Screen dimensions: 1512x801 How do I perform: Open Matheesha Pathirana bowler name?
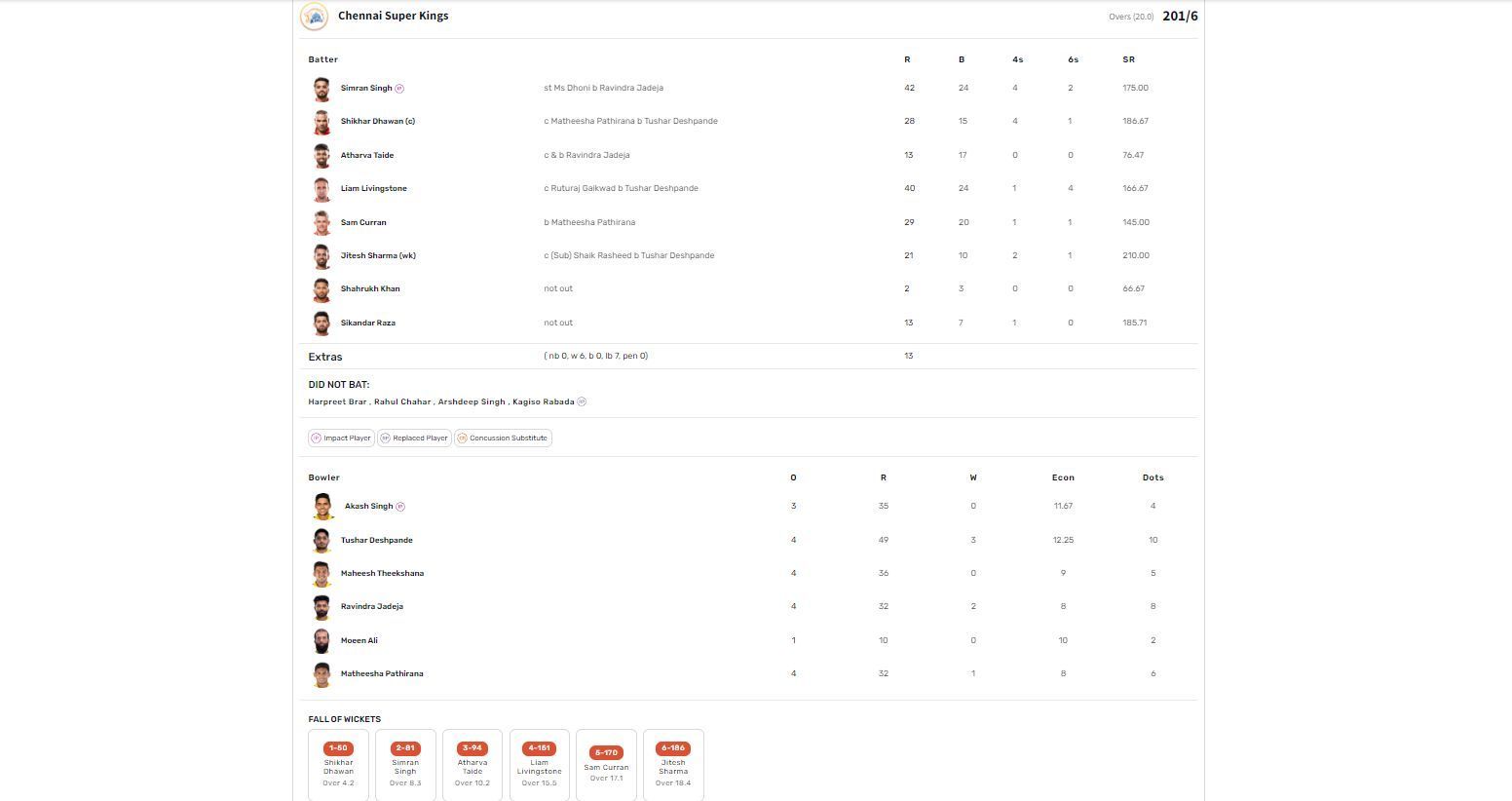tap(382, 674)
